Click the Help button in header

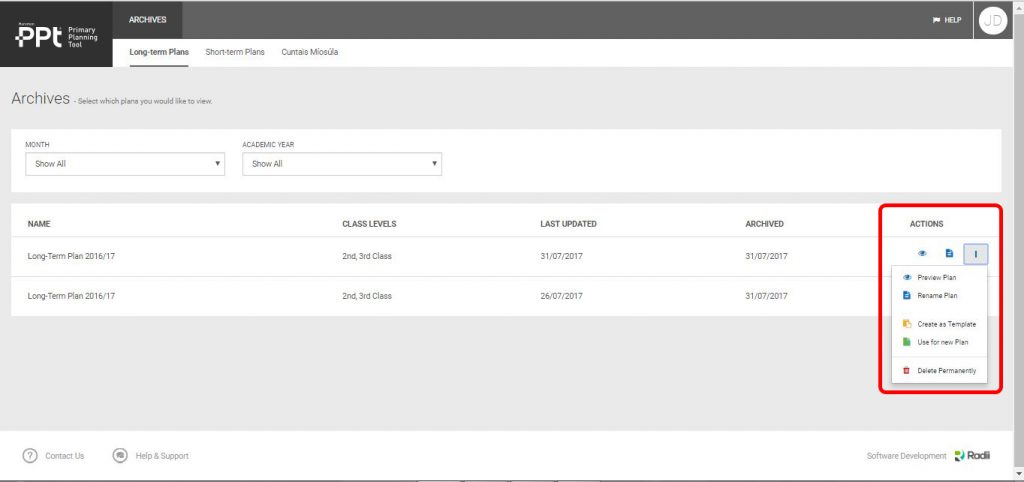[946, 20]
